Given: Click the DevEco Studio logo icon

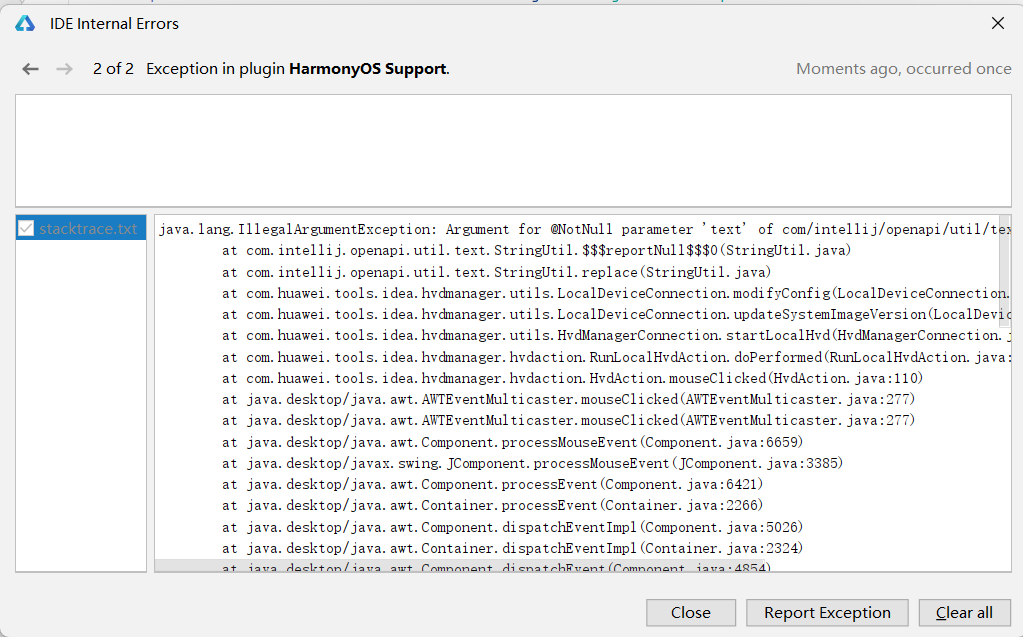Looking at the screenshot, I should 25,23.
